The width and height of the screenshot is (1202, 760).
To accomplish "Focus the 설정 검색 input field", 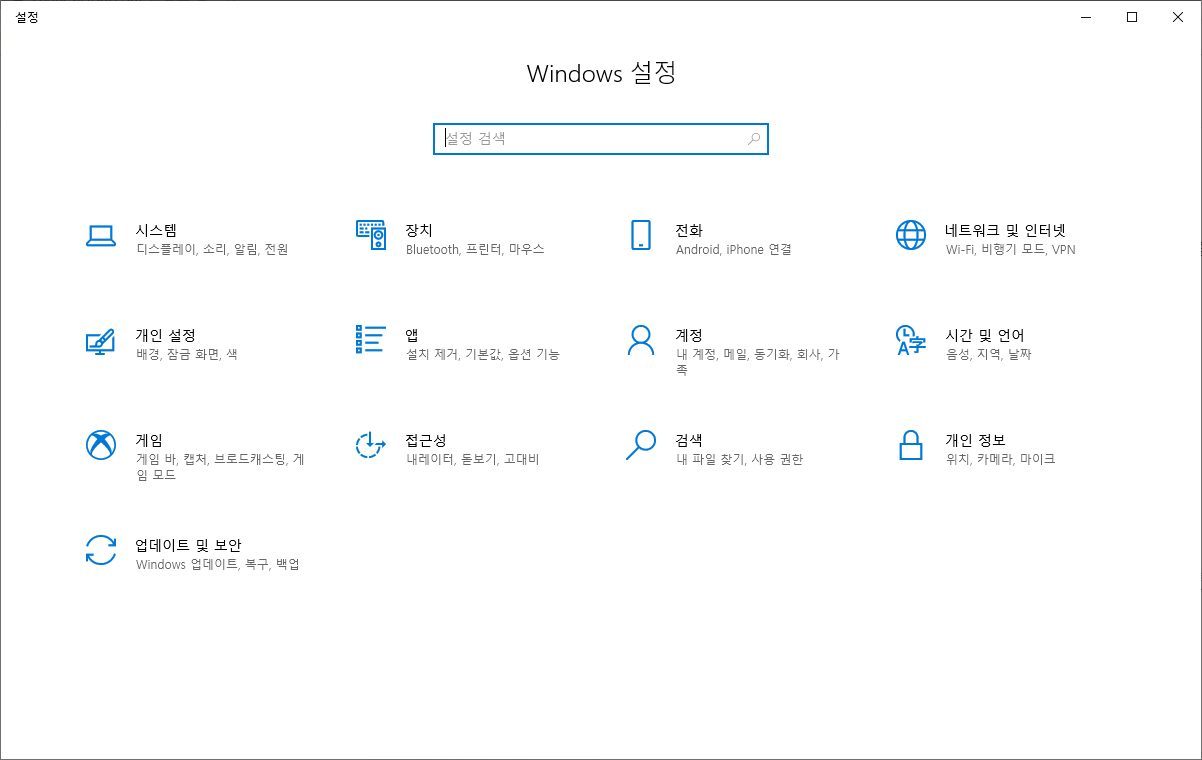I will [601, 139].
